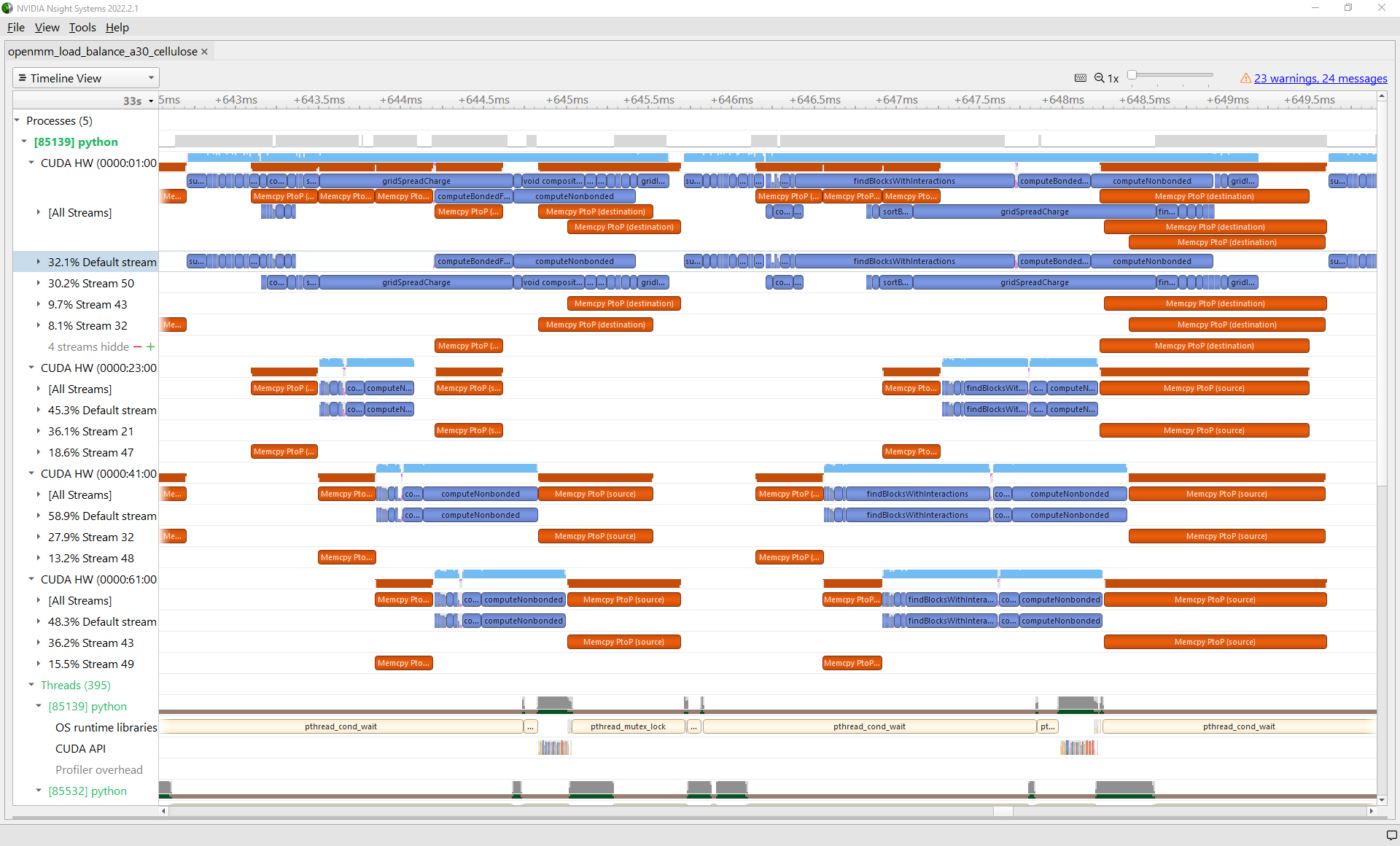Viewport: 1400px width, 846px height.
Task: Open the 23 warnings, 24 messages link
Action: pyautogui.click(x=1320, y=79)
